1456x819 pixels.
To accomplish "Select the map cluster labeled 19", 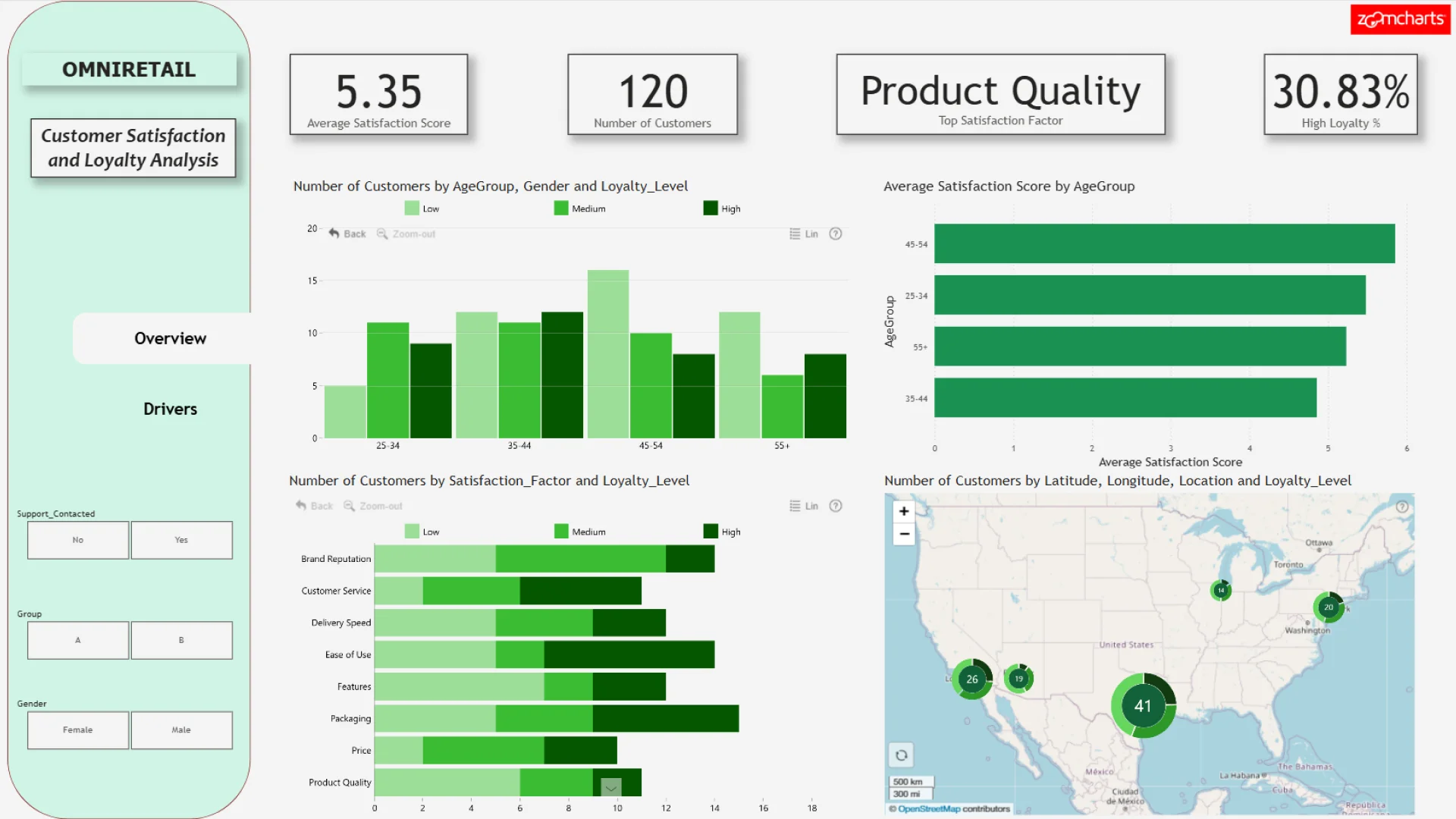I will (1018, 679).
